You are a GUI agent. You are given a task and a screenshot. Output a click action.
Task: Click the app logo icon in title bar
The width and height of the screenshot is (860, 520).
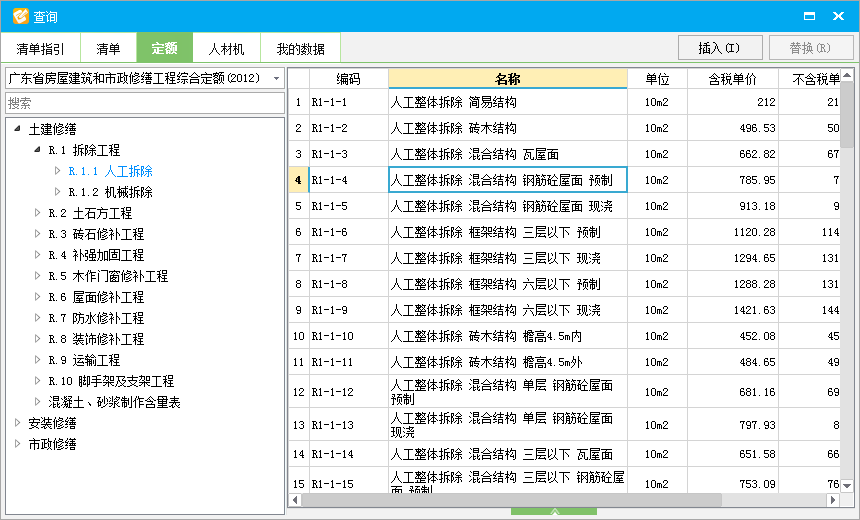20,16
